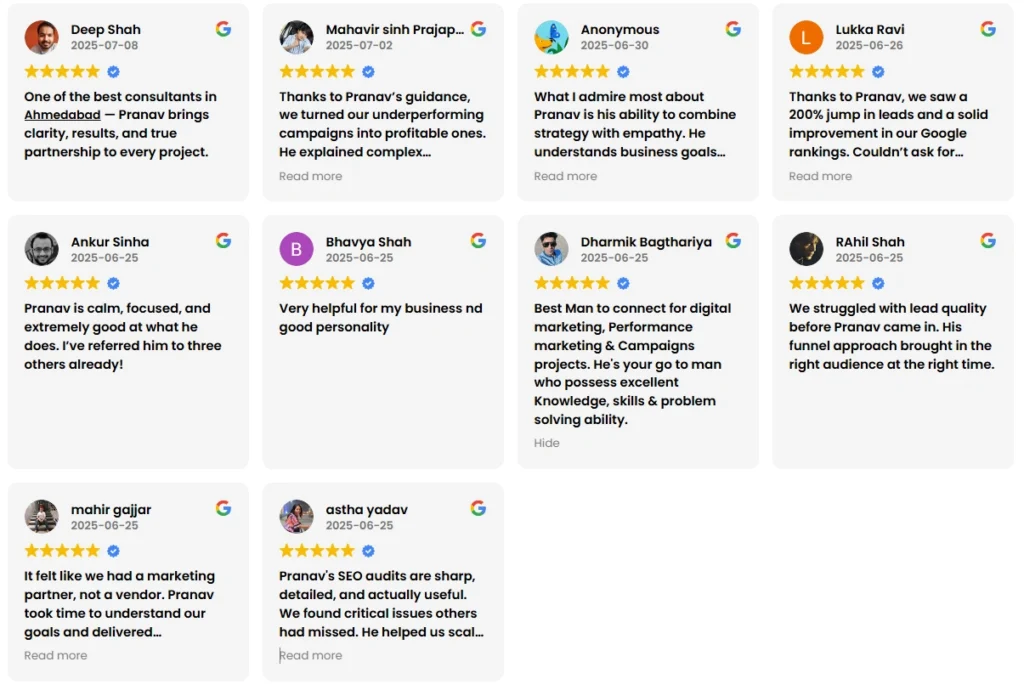The image size is (1024, 690).
Task: Click the Google logo on Lukka Ravi's review
Action: pos(988,29)
